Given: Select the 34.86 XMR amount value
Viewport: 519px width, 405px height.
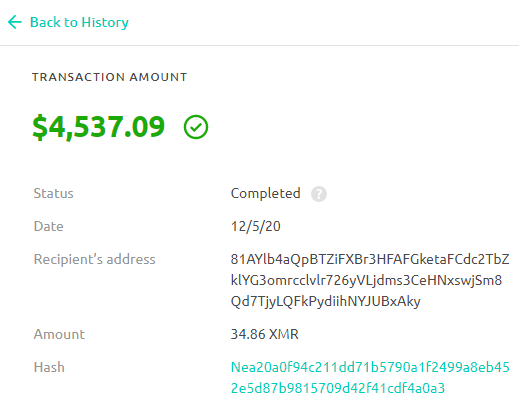Looking at the screenshot, I should [264, 334].
